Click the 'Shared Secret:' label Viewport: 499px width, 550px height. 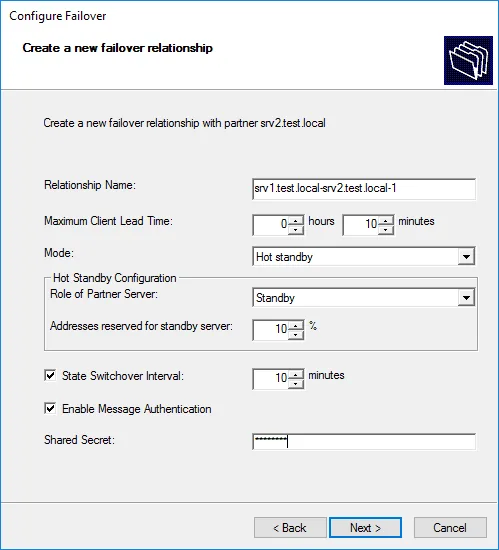click(79, 440)
